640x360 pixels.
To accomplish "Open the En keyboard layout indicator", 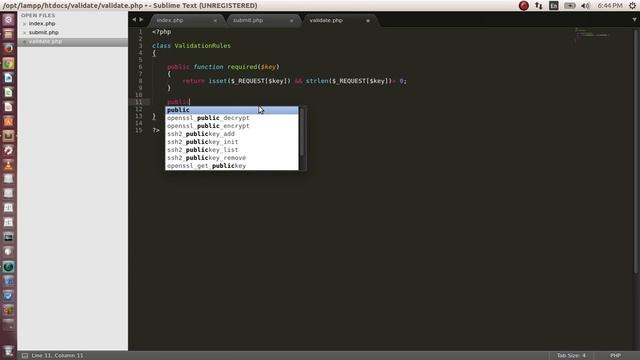I will coord(554,6).
